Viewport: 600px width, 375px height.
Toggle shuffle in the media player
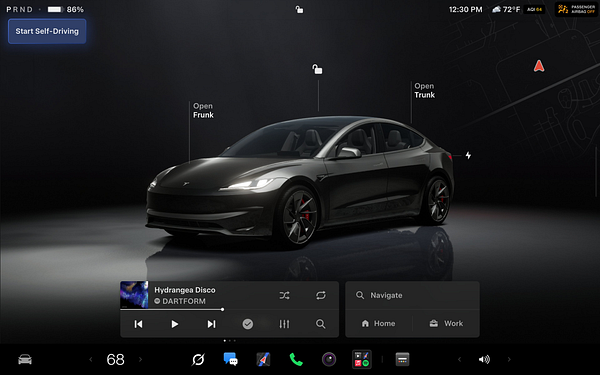pos(284,295)
